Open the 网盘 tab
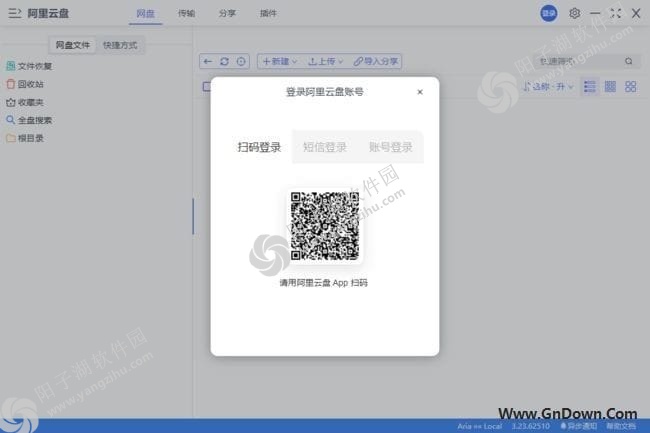Image resolution: width=650 pixels, height=433 pixels. [146, 14]
